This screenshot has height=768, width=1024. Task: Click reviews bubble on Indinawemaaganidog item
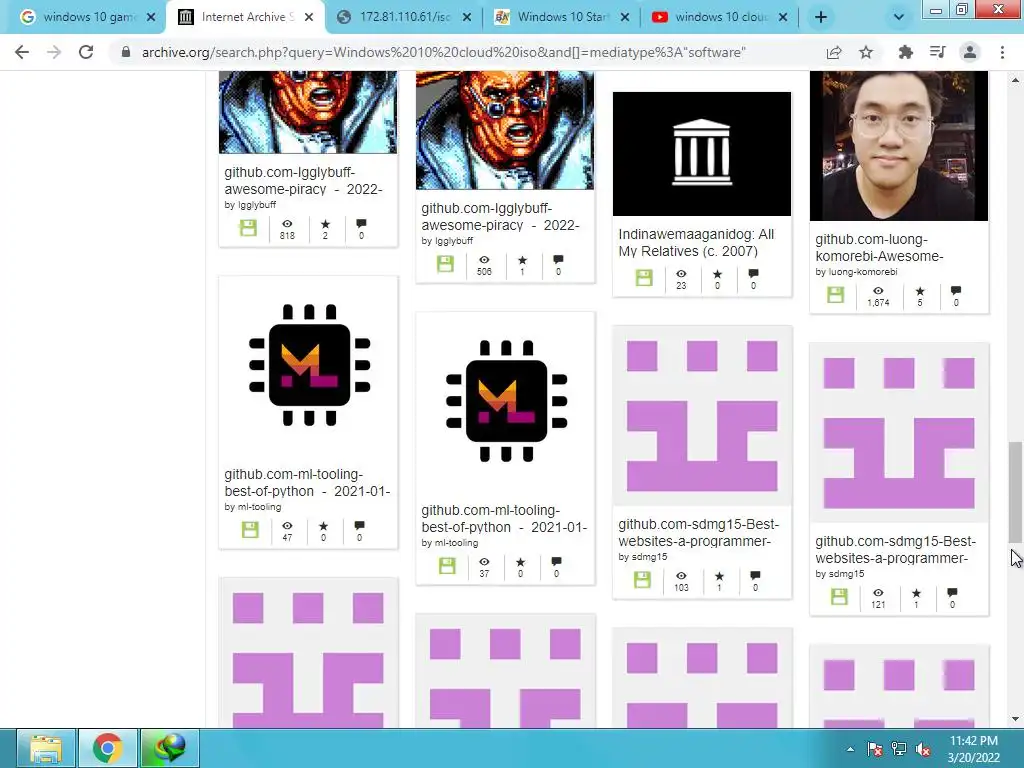coord(753,273)
